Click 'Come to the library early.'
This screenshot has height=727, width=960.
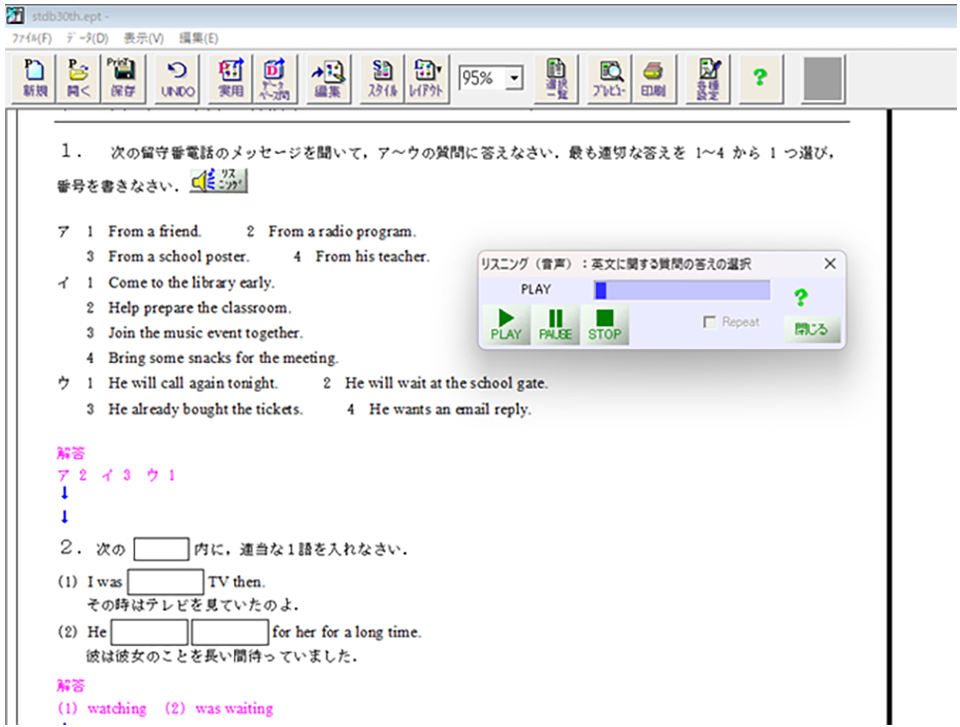tap(192, 282)
